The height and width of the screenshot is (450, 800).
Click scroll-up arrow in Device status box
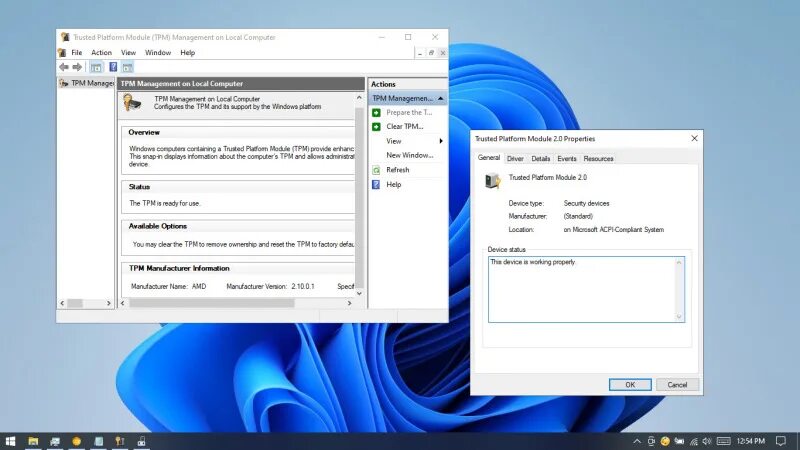(x=679, y=263)
